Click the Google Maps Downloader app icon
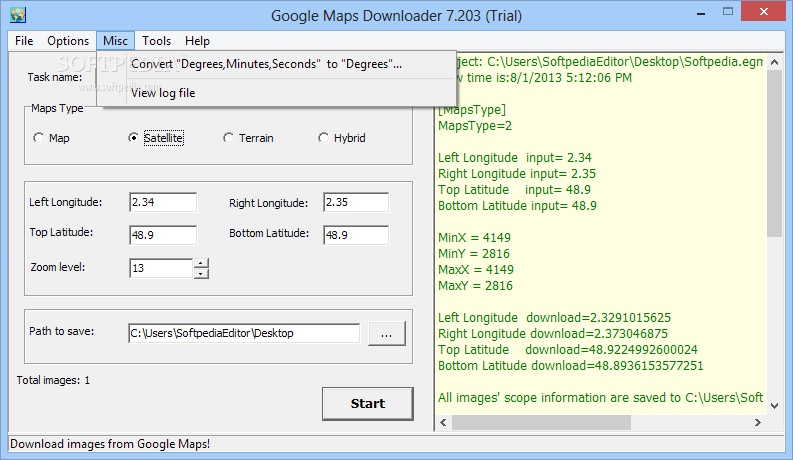The height and width of the screenshot is (460, 793). 18,15
